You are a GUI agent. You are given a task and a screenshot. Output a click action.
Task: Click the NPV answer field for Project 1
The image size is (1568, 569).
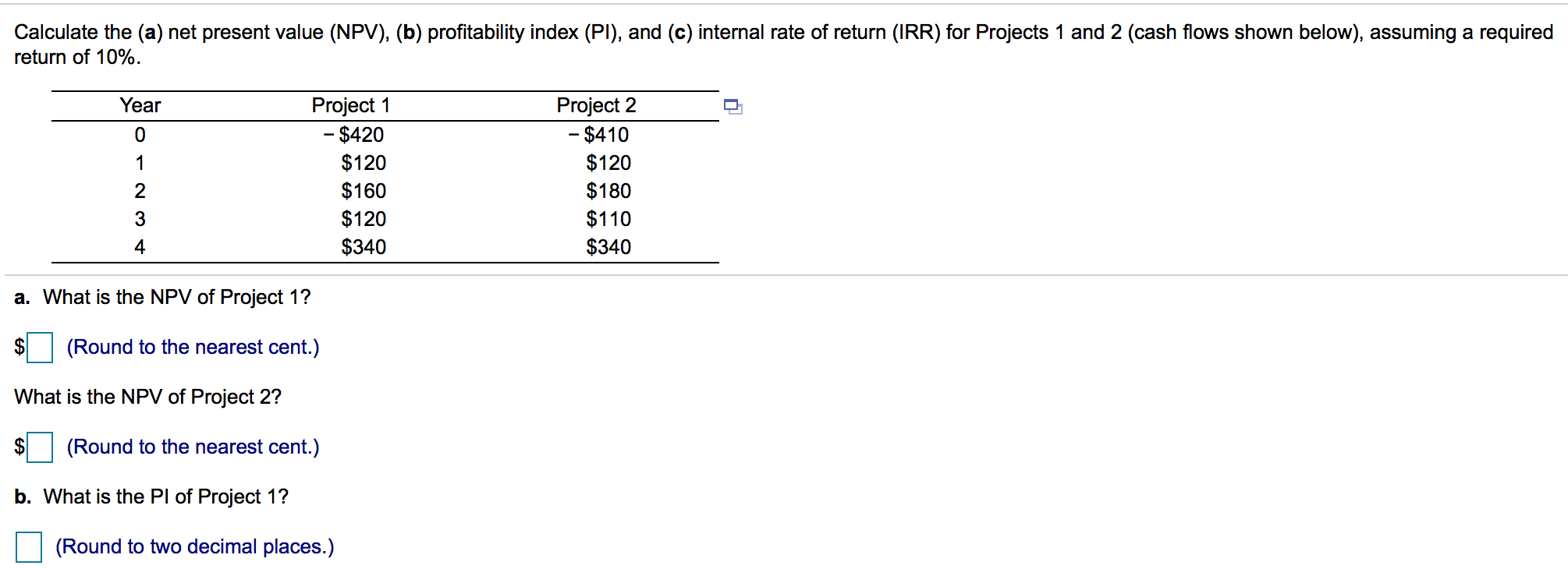[39, 346]
